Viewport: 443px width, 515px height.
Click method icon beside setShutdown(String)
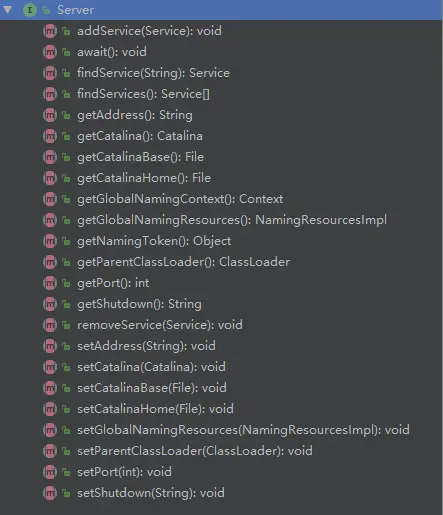[x=50, y=493]
